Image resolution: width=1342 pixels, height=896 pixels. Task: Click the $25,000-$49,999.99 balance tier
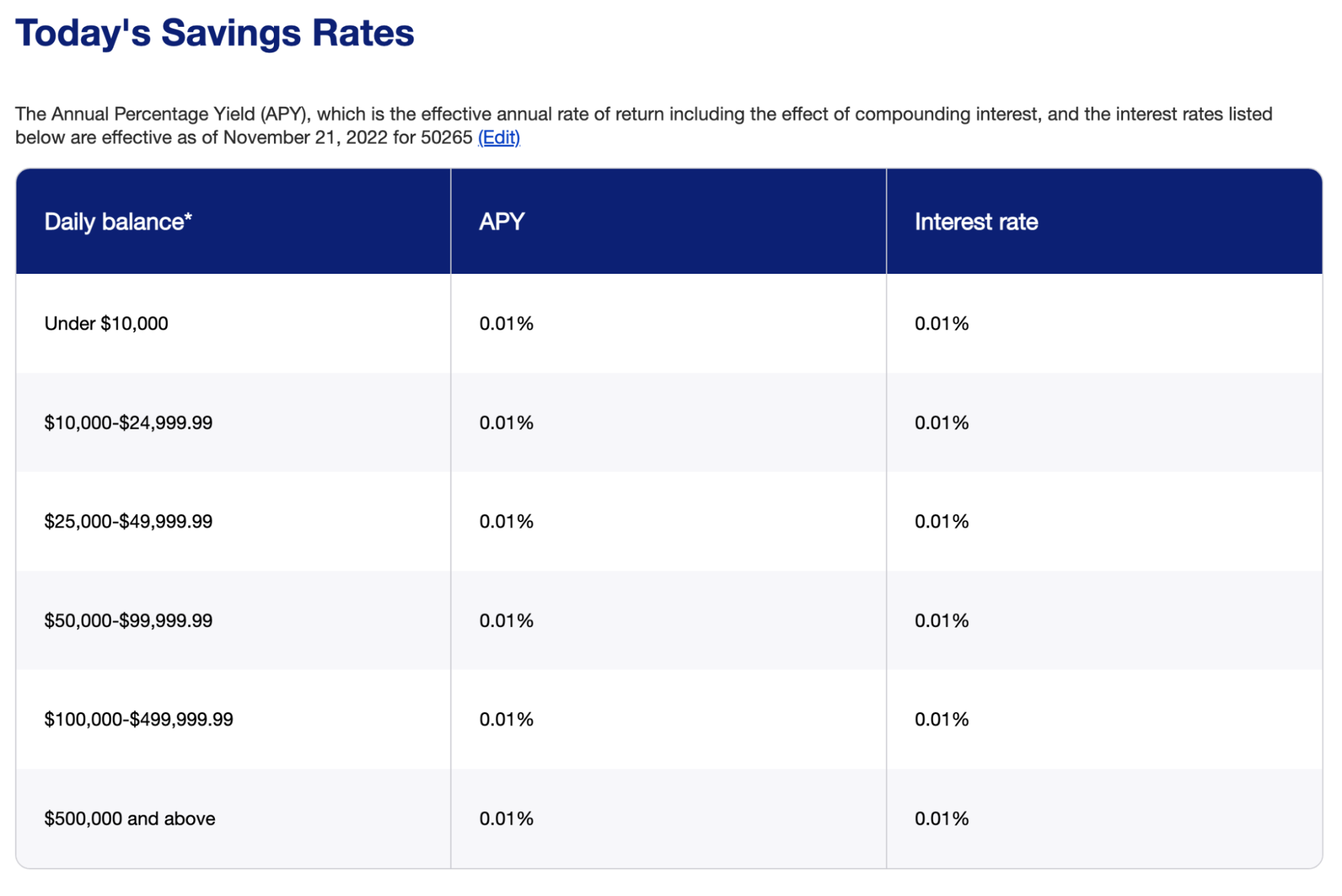pos(128,521)
